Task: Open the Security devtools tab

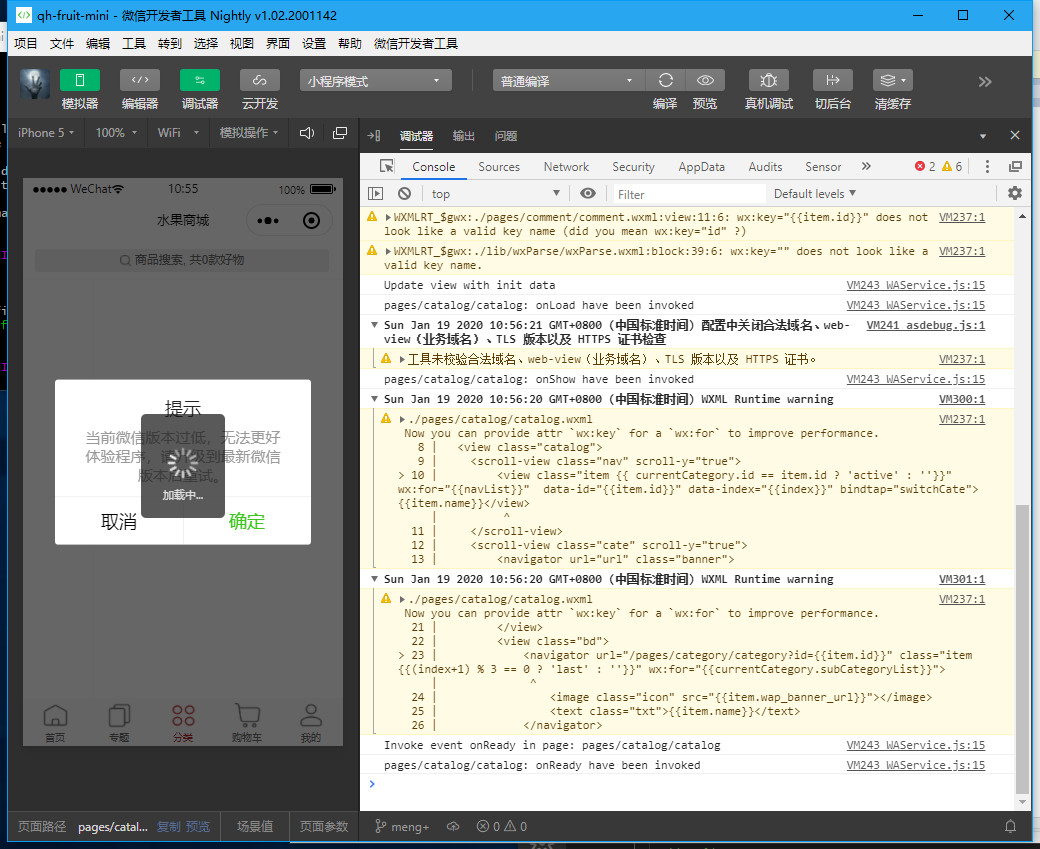Action: (x=633, y=167)
